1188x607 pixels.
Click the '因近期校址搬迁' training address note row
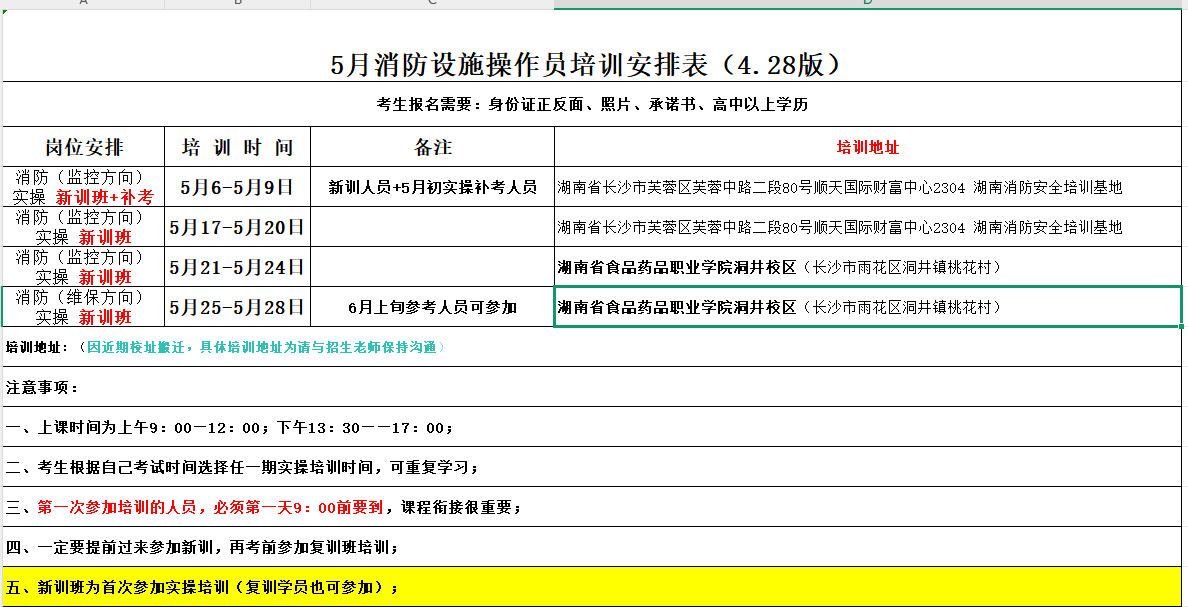point(592,347)
